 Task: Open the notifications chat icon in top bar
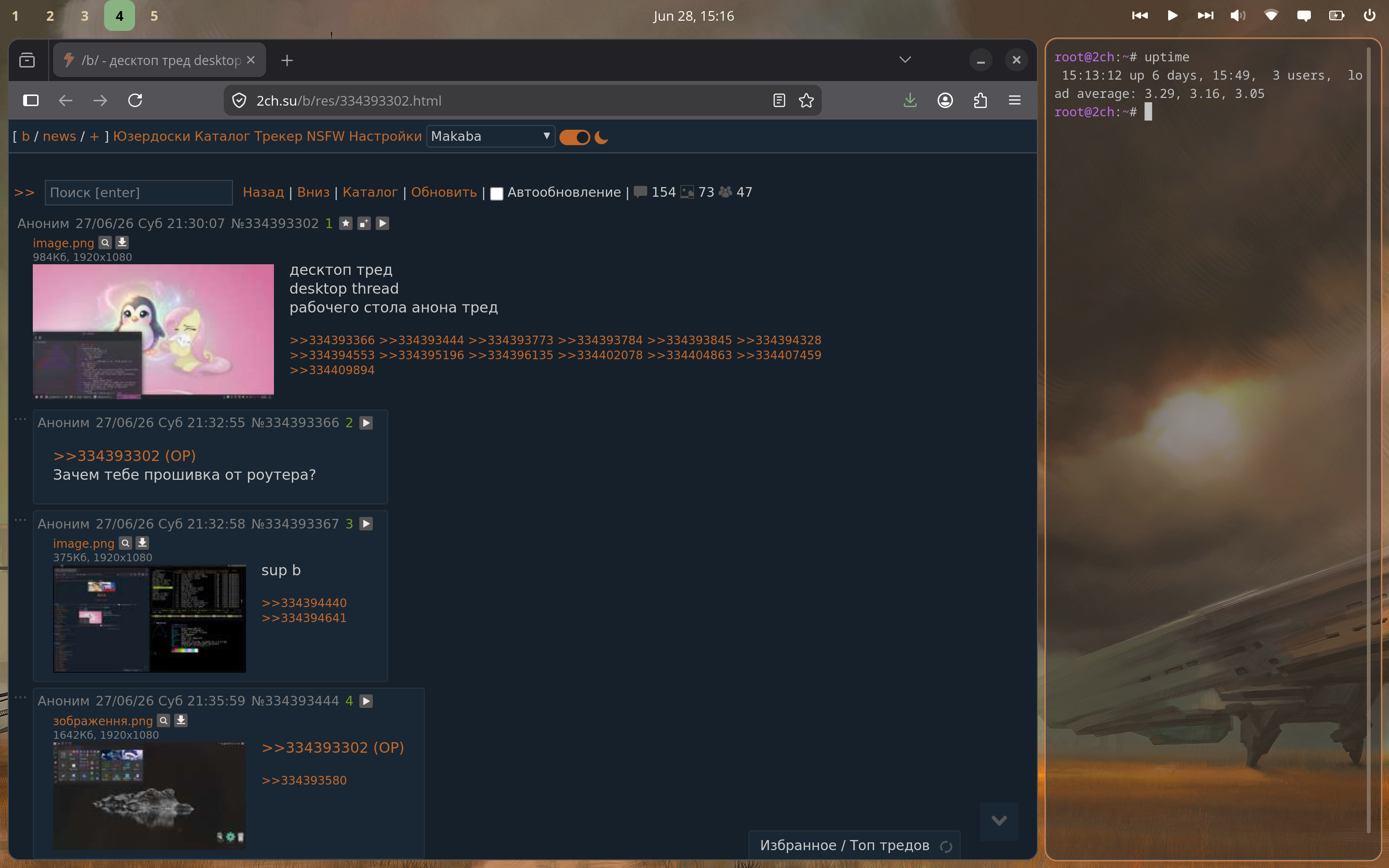1304,15
